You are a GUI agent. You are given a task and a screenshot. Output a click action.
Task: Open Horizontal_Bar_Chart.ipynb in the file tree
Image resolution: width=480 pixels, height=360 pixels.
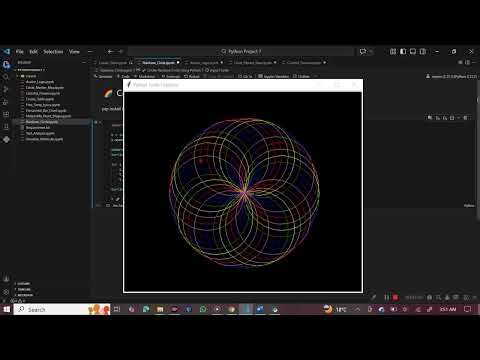[46, 110]
